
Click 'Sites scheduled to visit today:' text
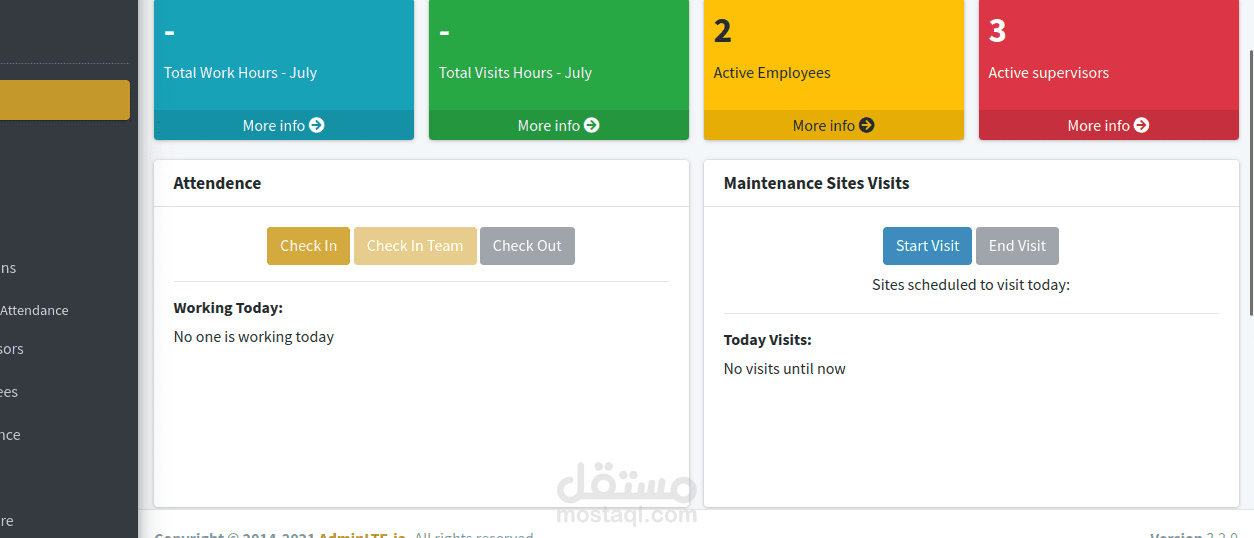(x=971, y=285)
